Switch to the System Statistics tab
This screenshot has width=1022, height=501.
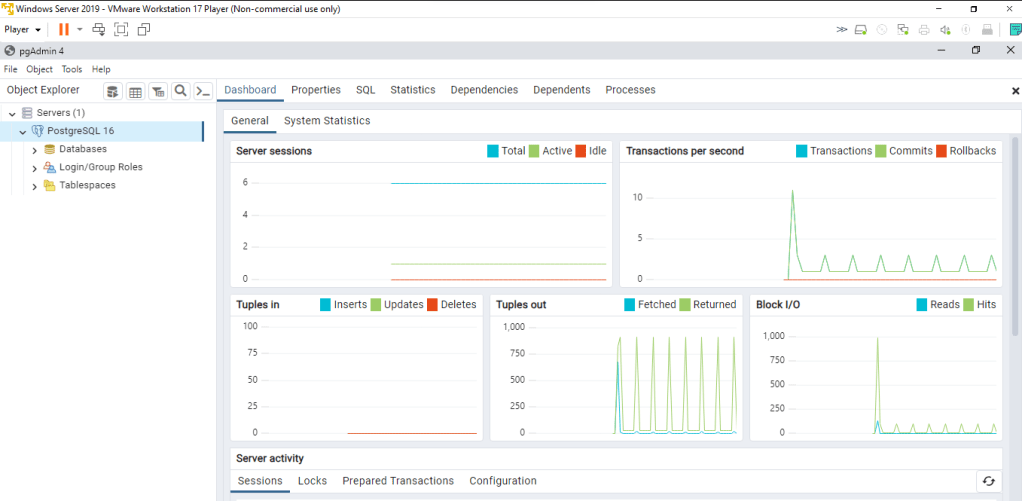coord(327,121)
